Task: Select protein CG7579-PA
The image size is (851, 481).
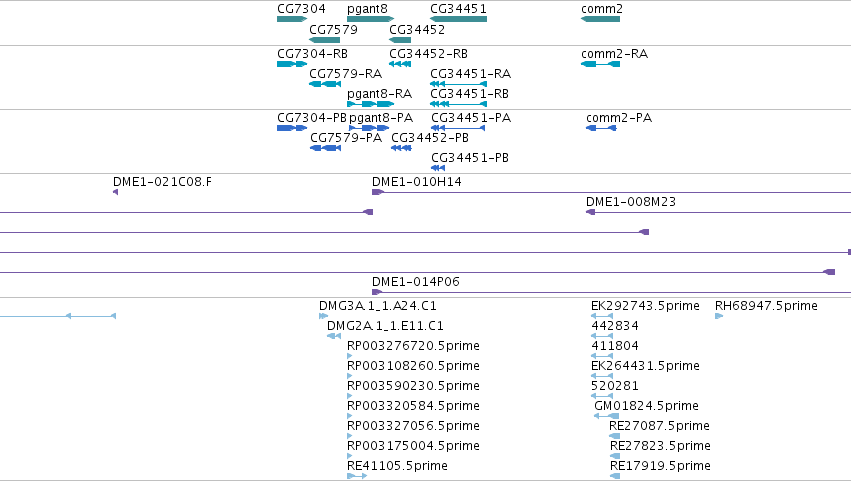Action: 326,148
